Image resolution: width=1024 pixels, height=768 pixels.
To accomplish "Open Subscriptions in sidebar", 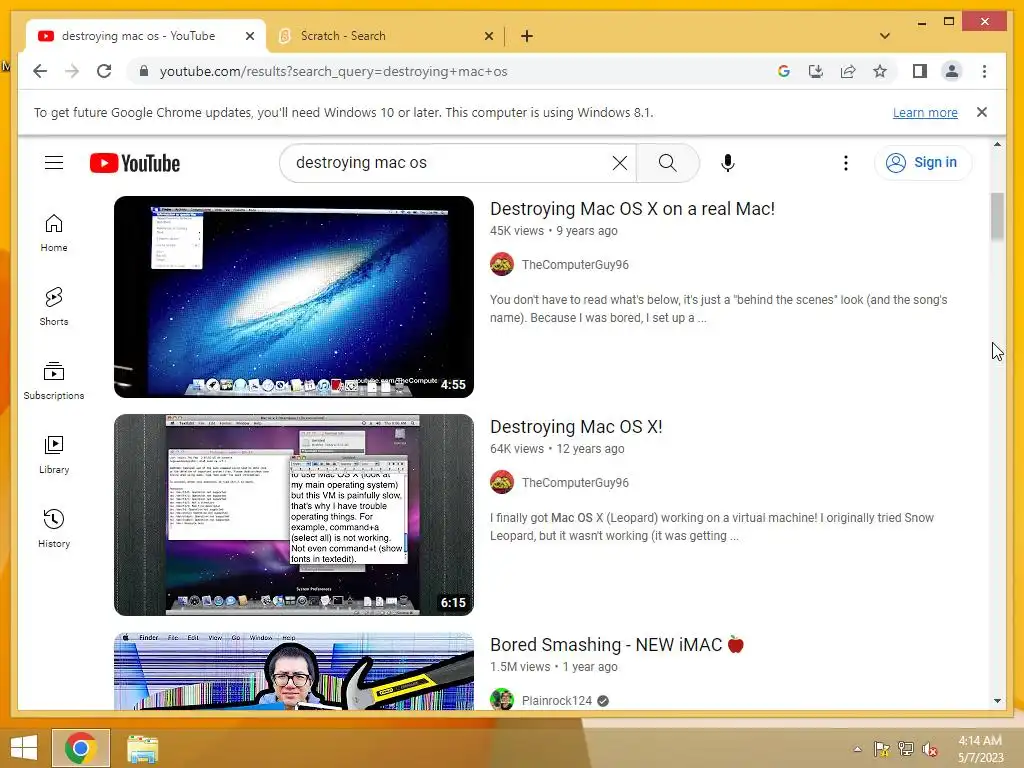I will pyautogui.click(x=54, y=381).
